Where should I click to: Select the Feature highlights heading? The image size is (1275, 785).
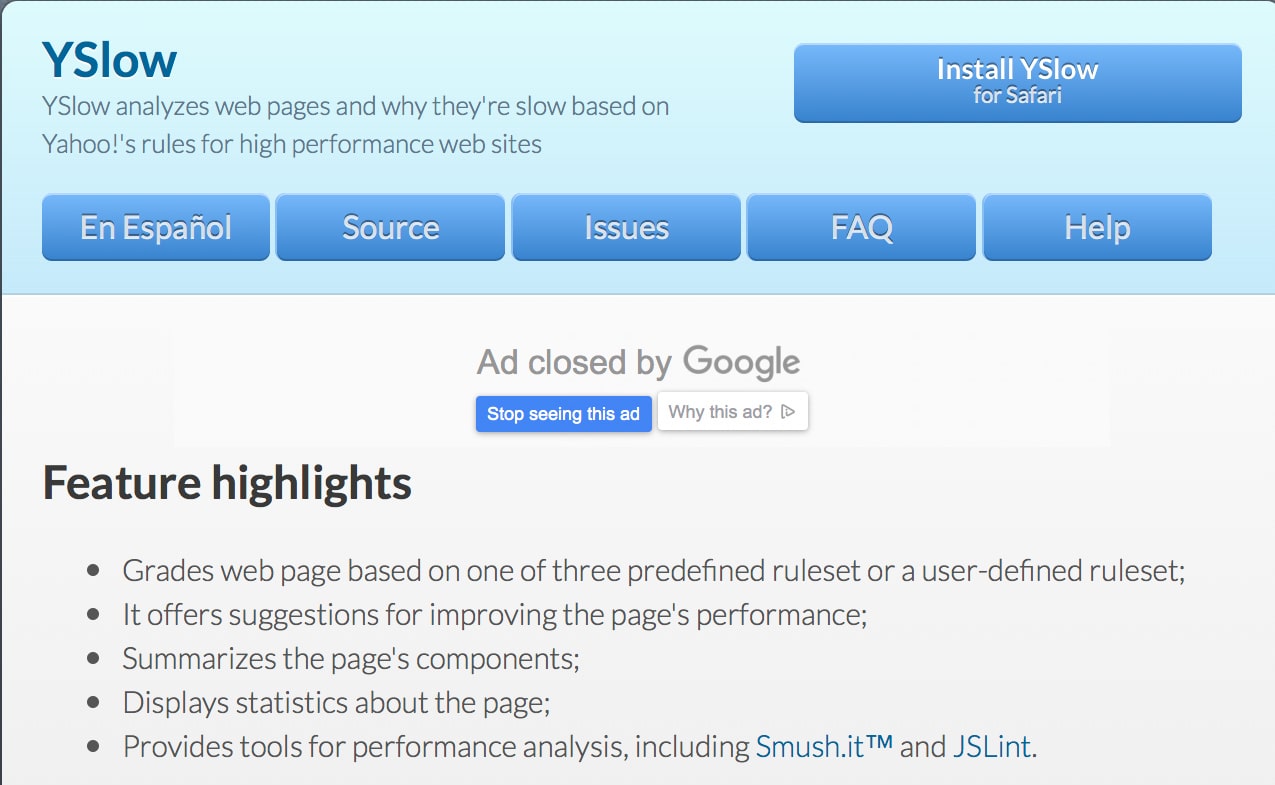click(226, 483)
